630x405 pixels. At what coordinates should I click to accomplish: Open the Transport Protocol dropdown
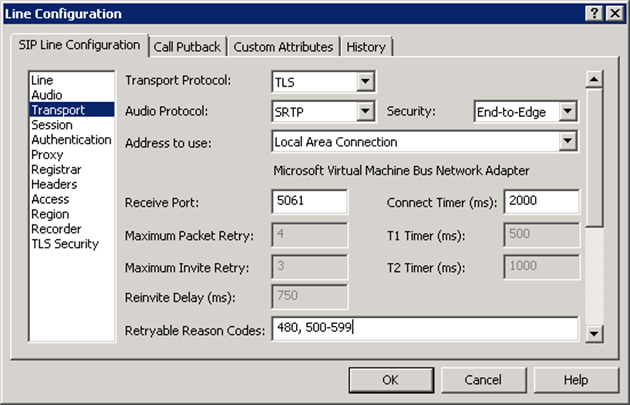point(365,81)
